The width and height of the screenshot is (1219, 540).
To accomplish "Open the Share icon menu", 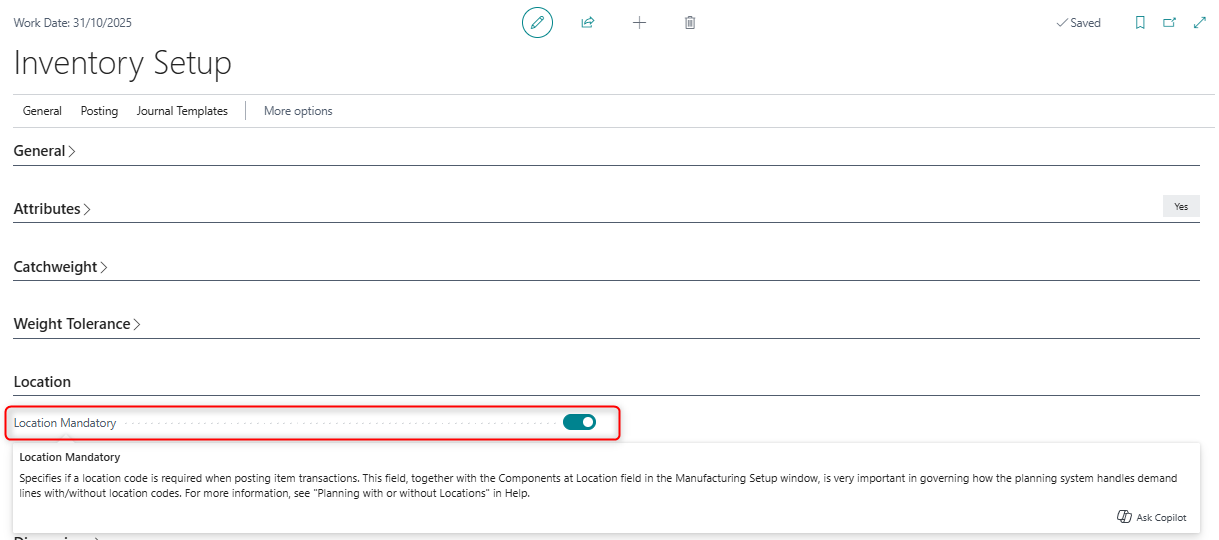I will (x=588, y=23).
